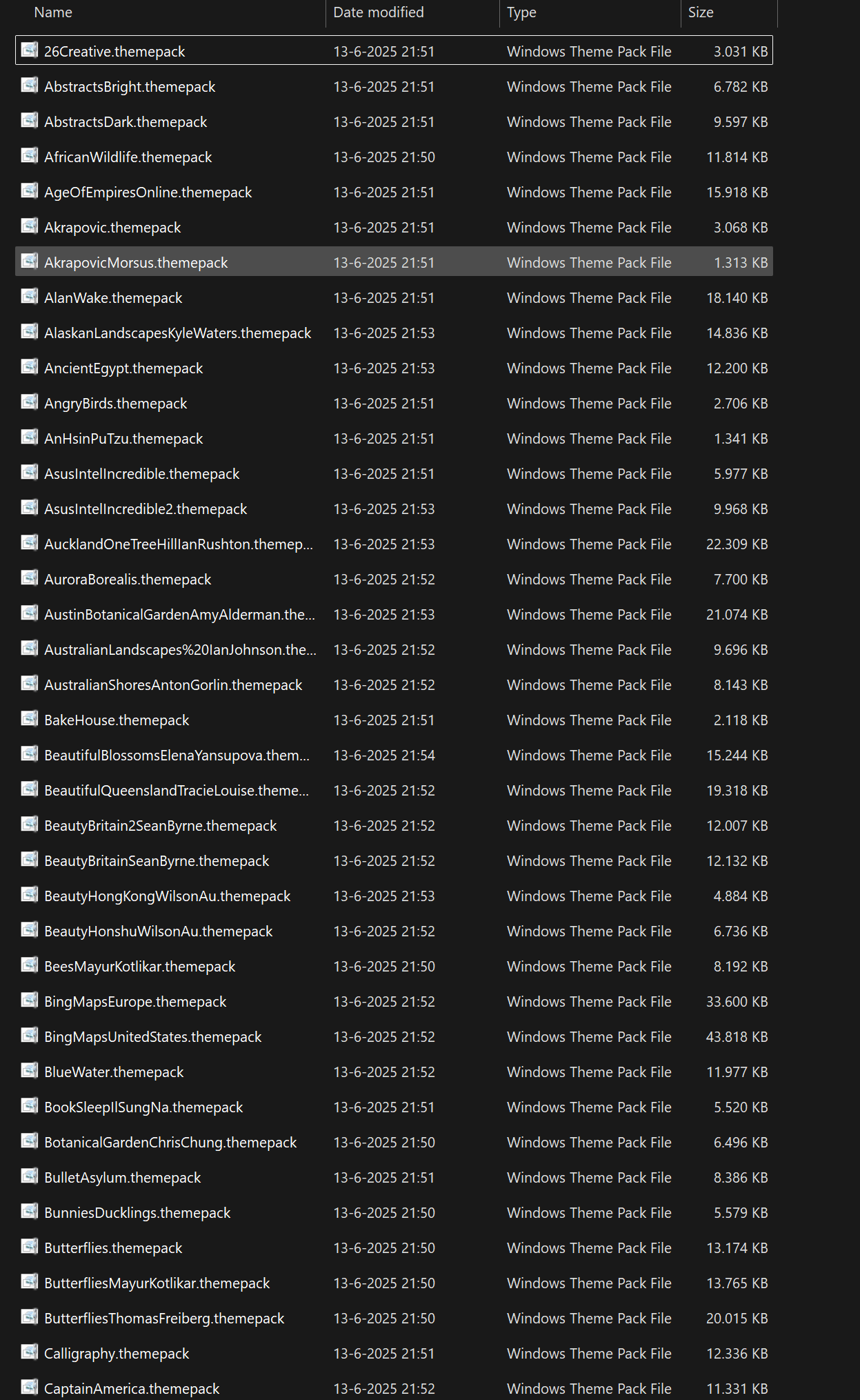Select file name AsusIntelIncredible.themepack
Screen dimensions: 860x1400
click(142, 474)
